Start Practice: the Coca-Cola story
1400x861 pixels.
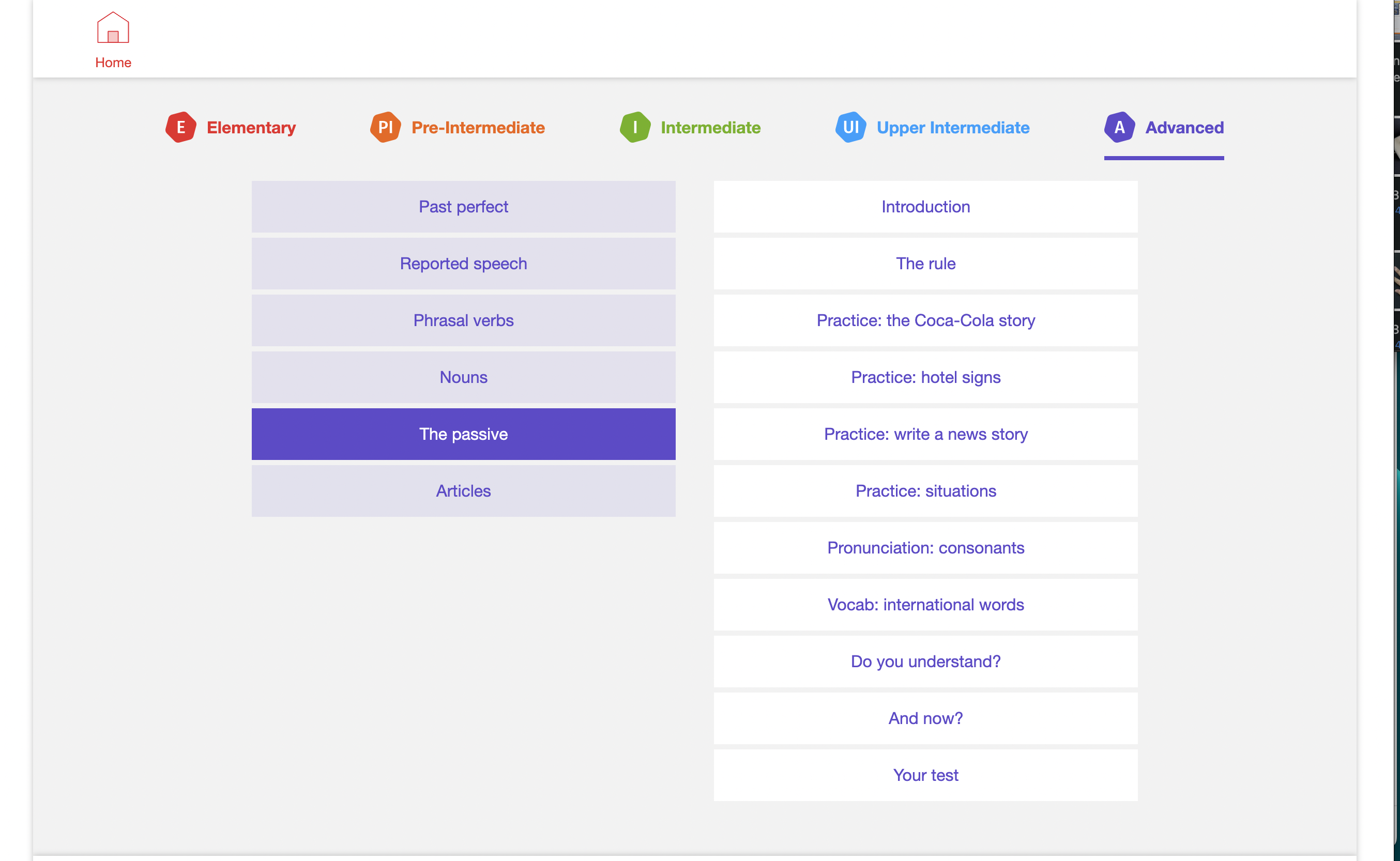(925, 320)
